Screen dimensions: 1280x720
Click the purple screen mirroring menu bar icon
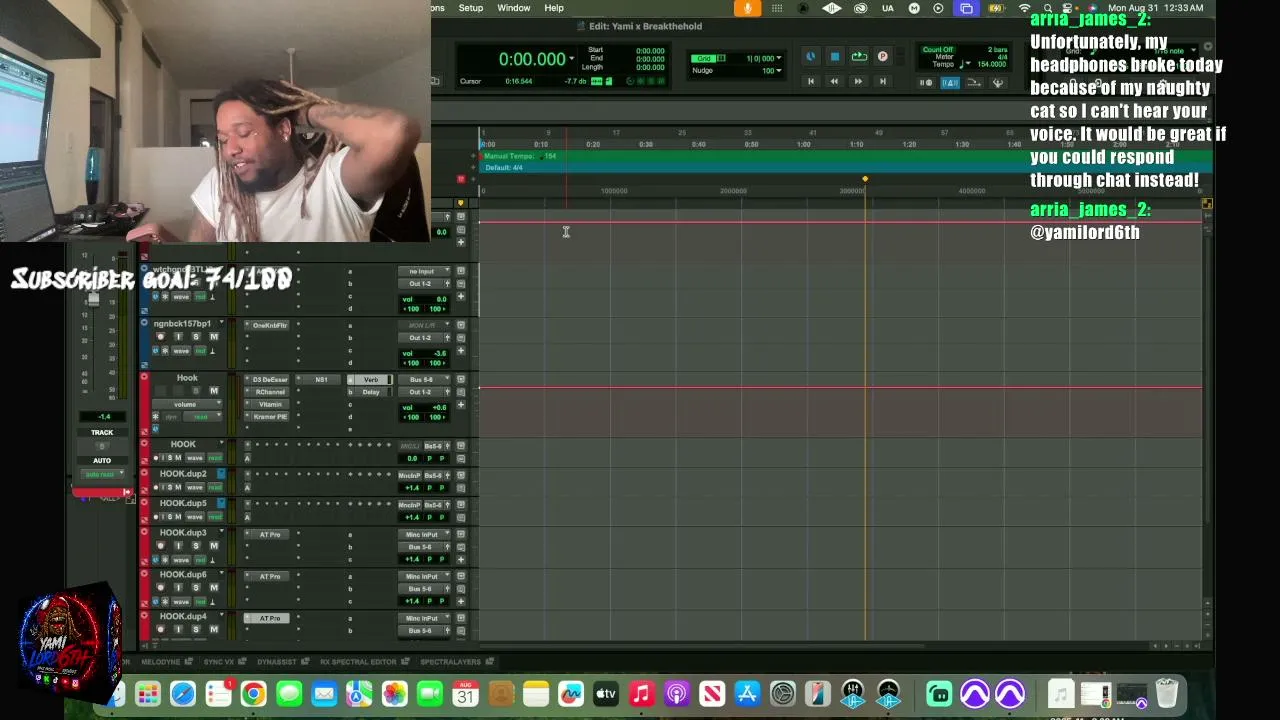[x=966, y=8]
